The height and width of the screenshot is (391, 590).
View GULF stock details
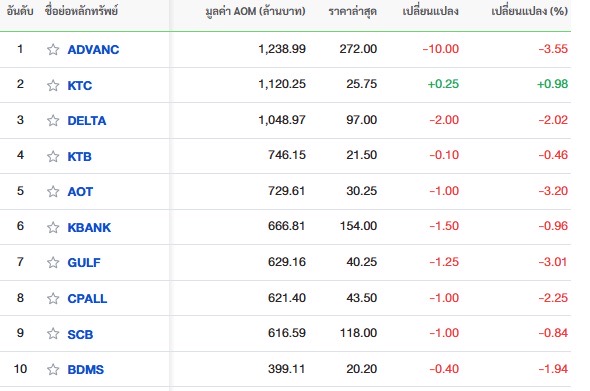(84, 262)
